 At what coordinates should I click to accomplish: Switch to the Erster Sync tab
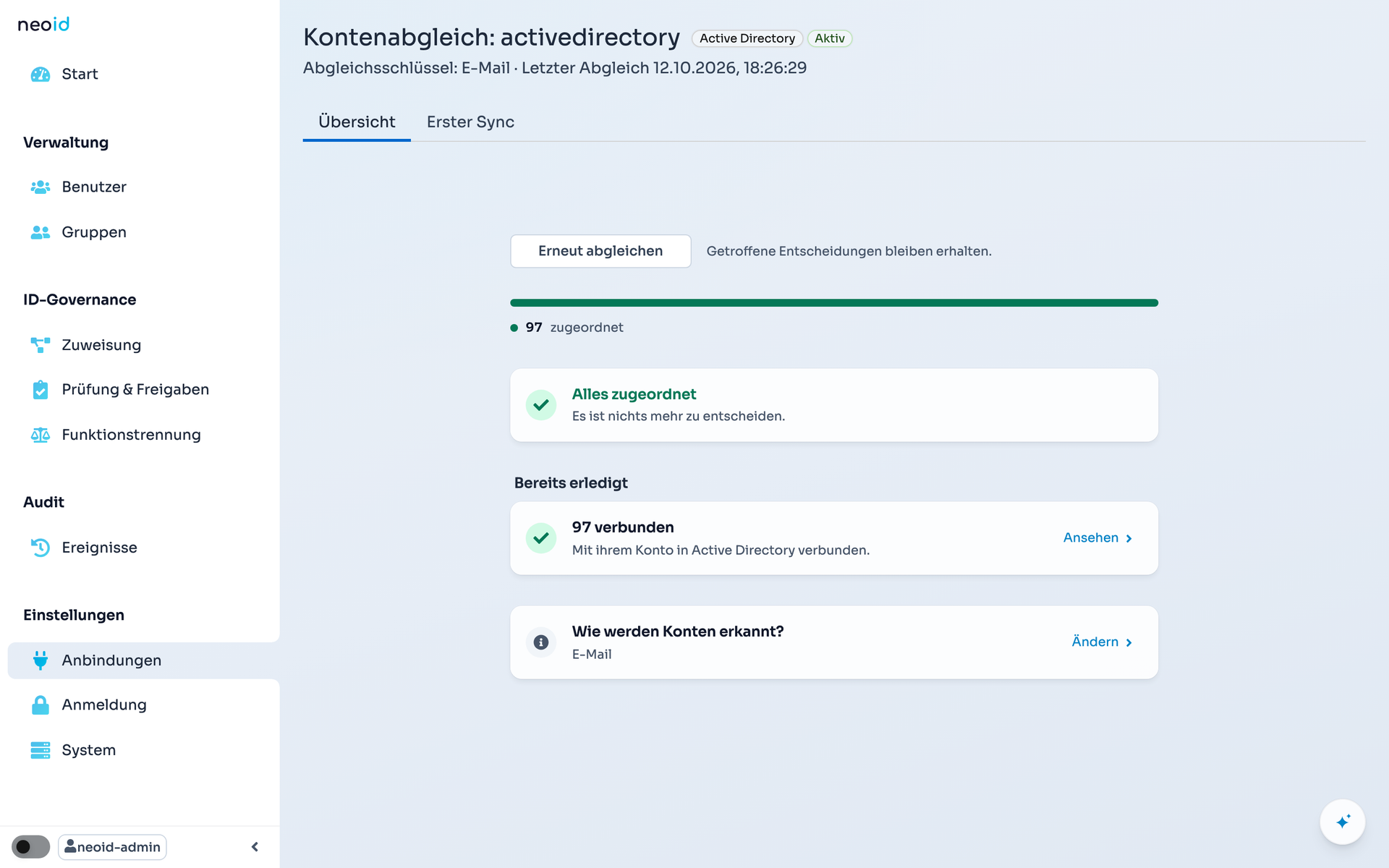pyautogui.click(x=470, y=122)
